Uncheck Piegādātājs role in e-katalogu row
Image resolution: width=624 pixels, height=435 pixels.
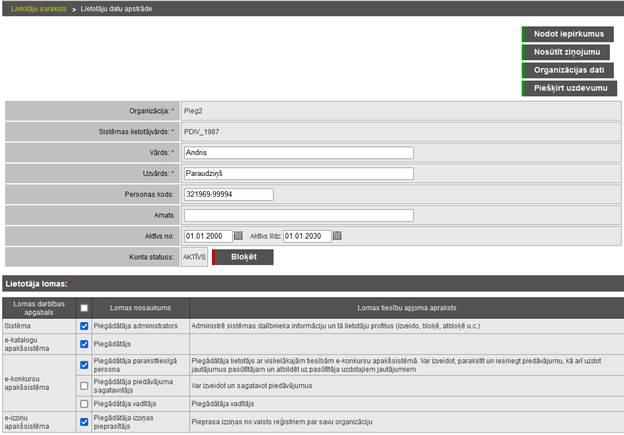click(84, 344)
